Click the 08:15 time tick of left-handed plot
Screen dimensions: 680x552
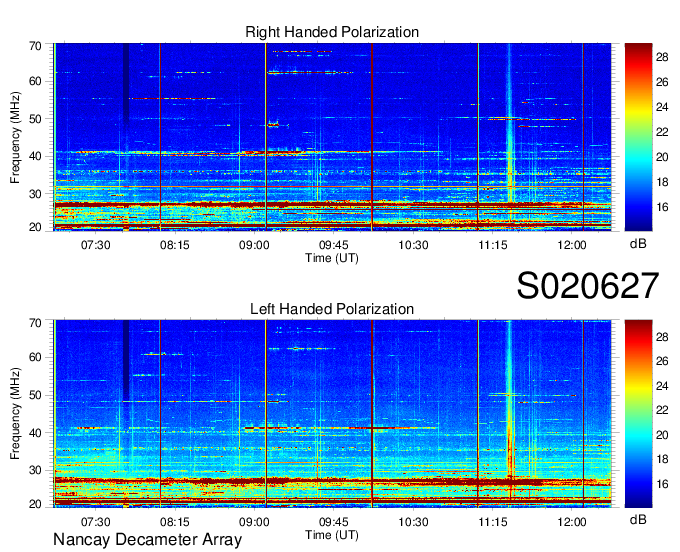tap(175, 522)
